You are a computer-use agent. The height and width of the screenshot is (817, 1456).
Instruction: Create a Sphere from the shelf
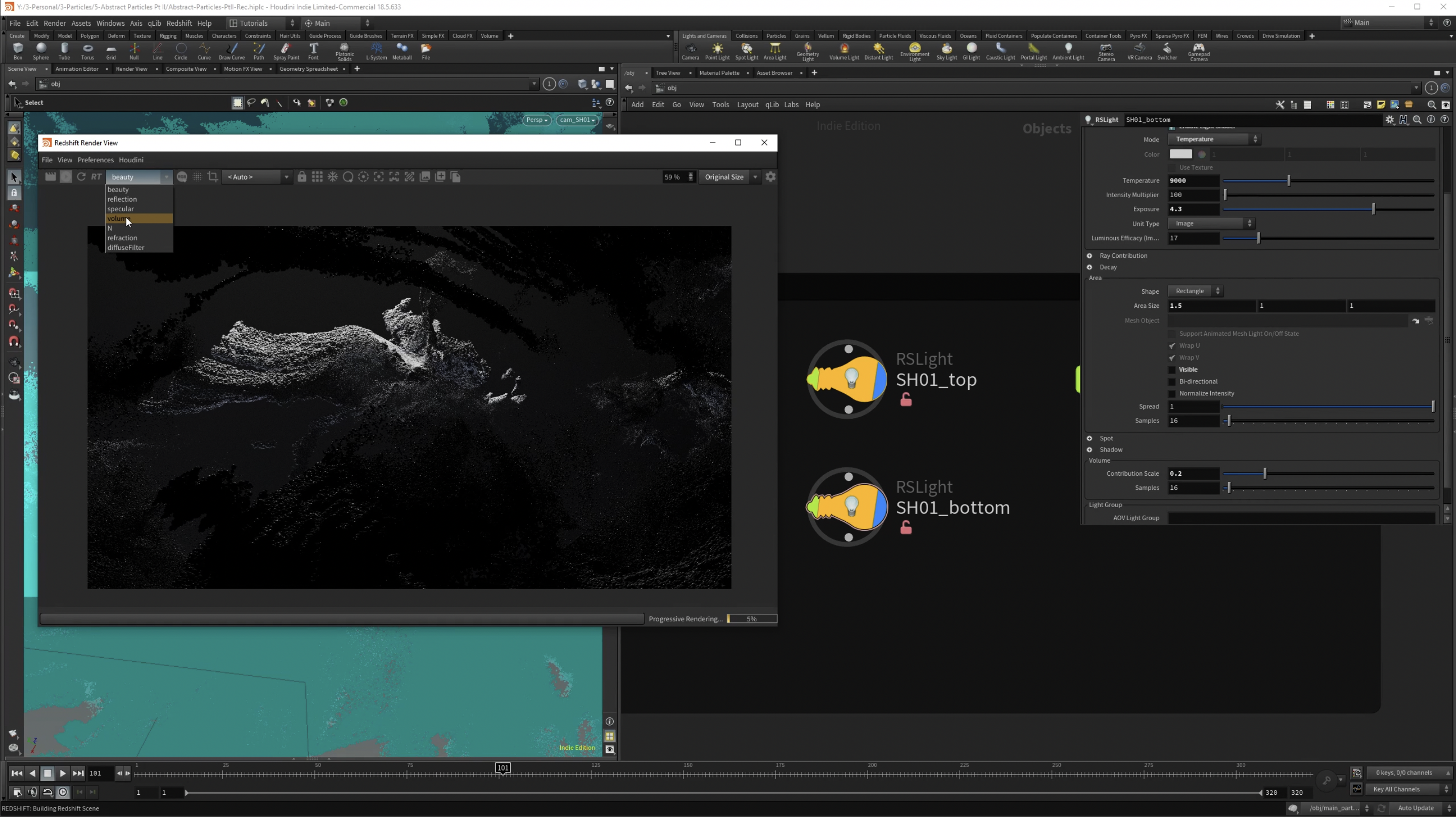[40, 52]
